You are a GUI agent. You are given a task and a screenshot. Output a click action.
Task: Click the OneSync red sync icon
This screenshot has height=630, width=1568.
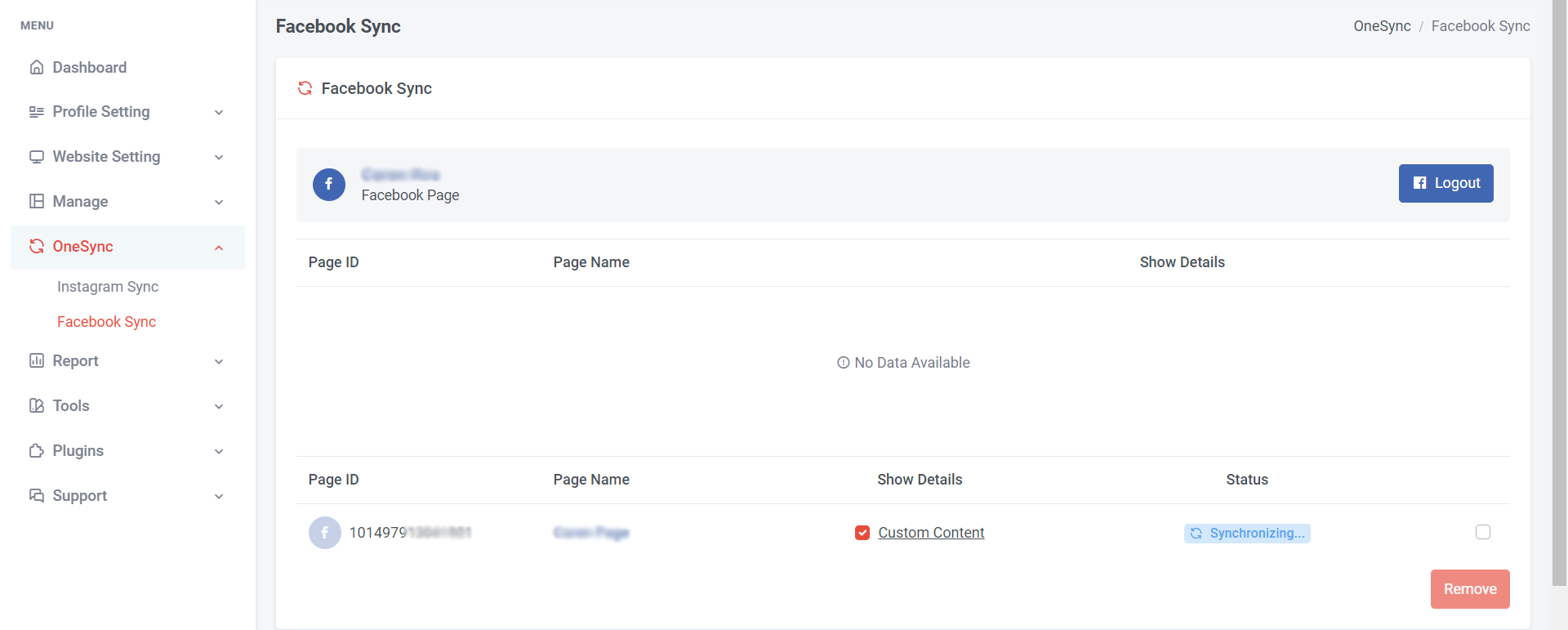(x=36, y=247)
